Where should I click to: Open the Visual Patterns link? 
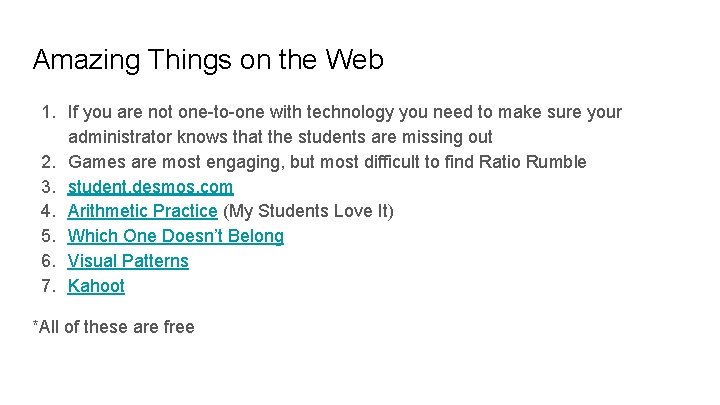coord(128,261)
